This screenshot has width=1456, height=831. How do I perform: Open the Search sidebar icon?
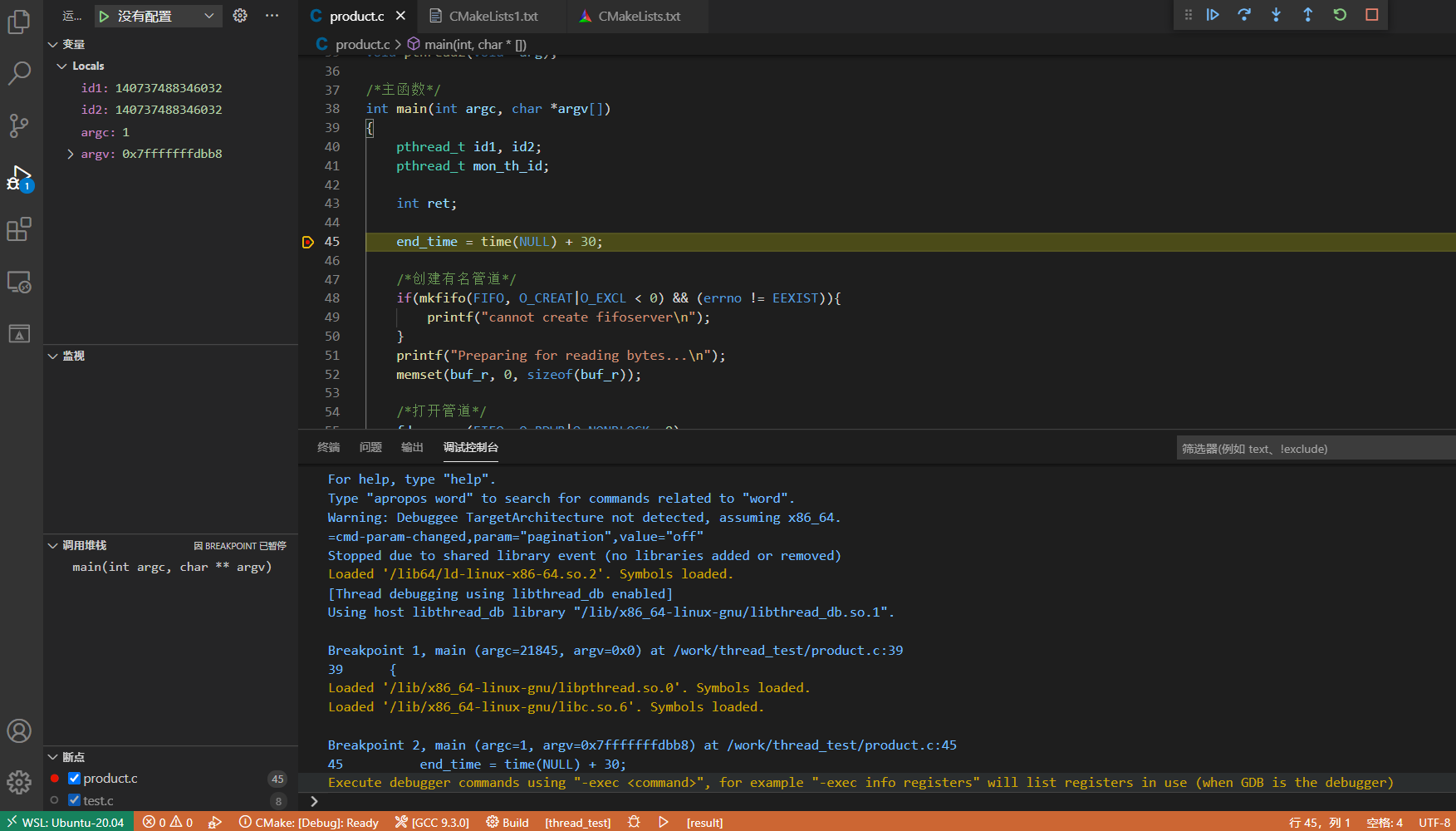click(x=18, y=73)
